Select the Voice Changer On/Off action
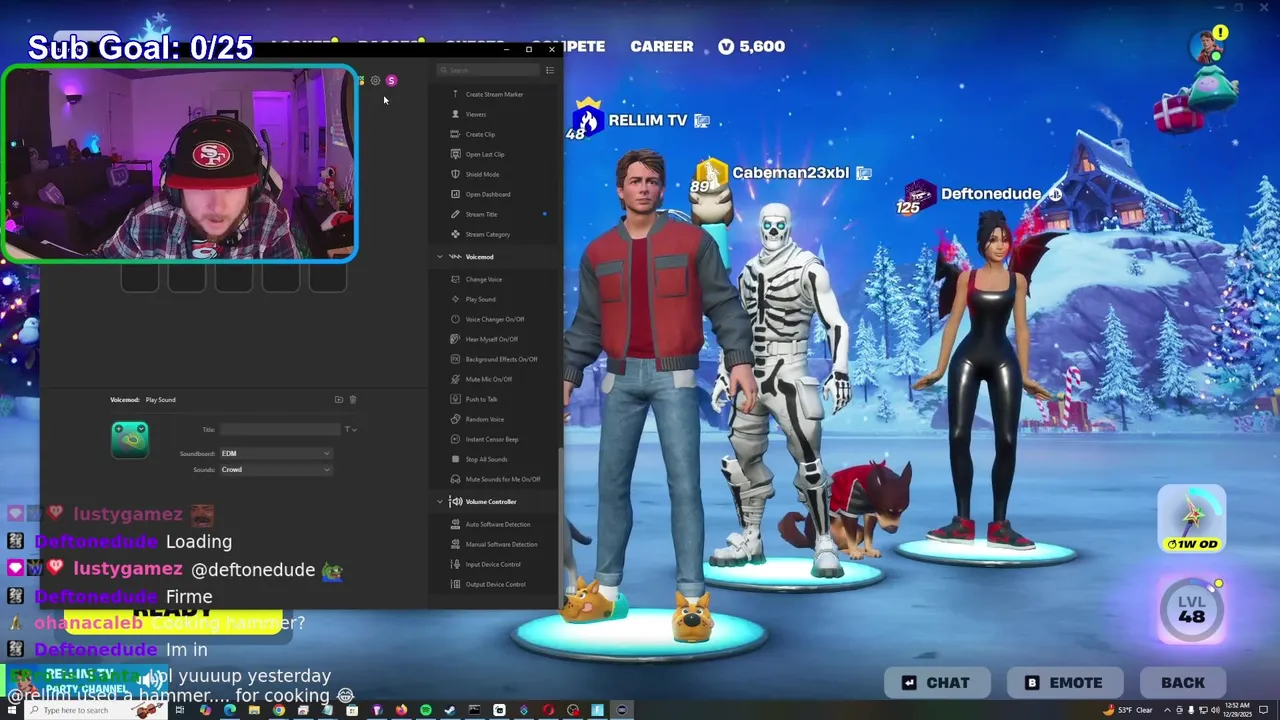The width and height of the screenshot is (1280, 720). [496, 319]
